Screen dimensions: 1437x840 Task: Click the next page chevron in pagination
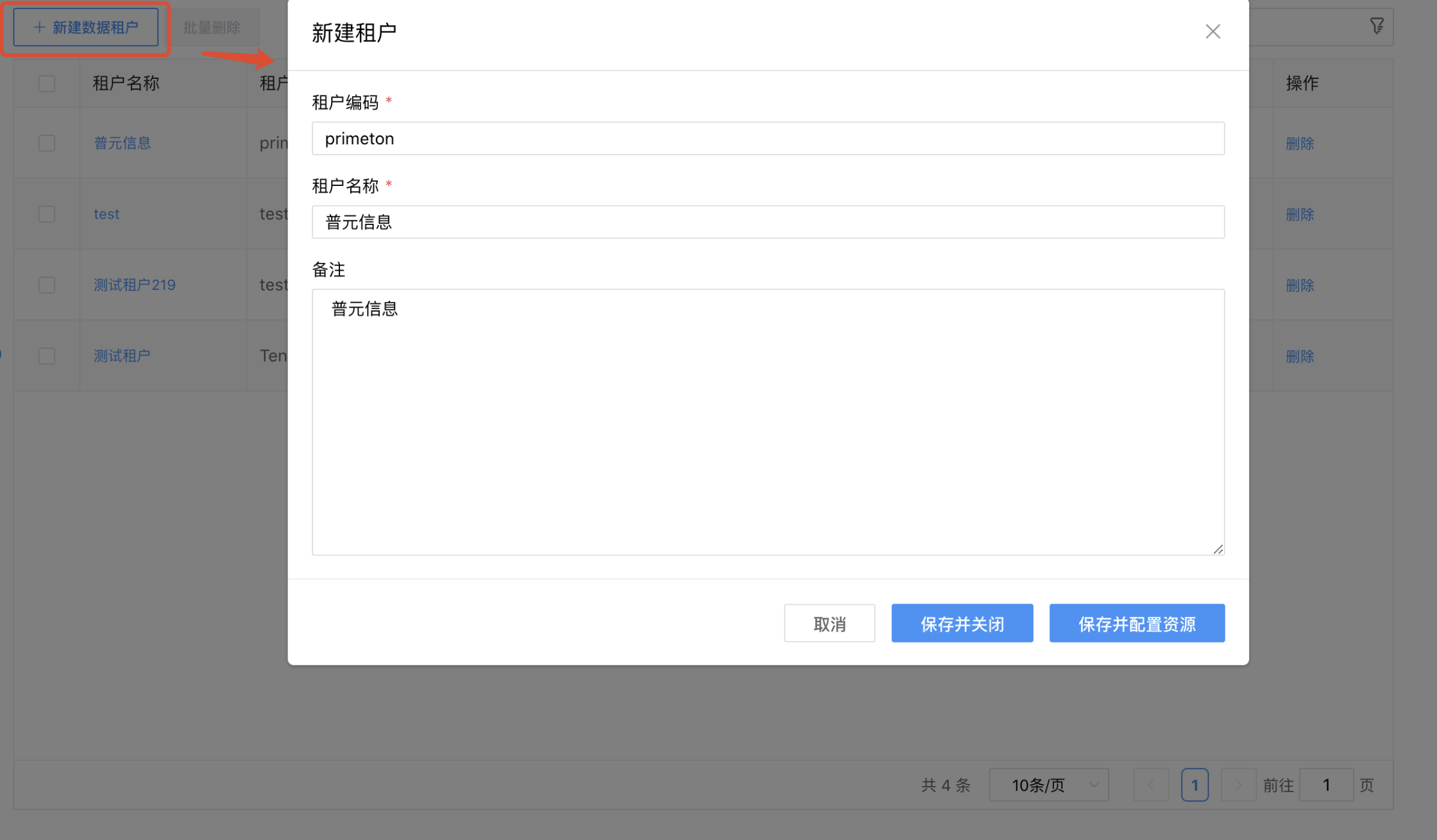[x=1239, y=784]
